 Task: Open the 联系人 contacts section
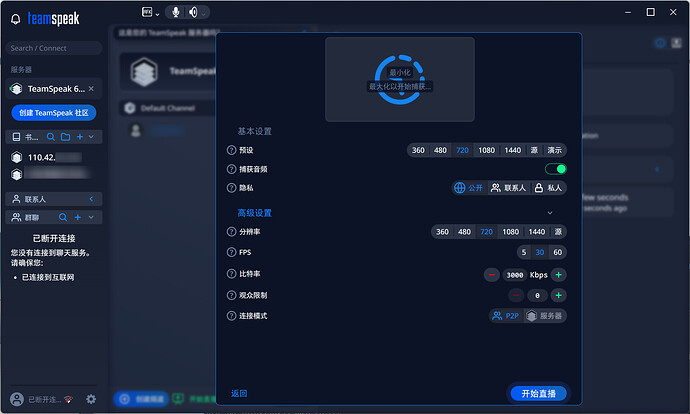pos(54,199)
